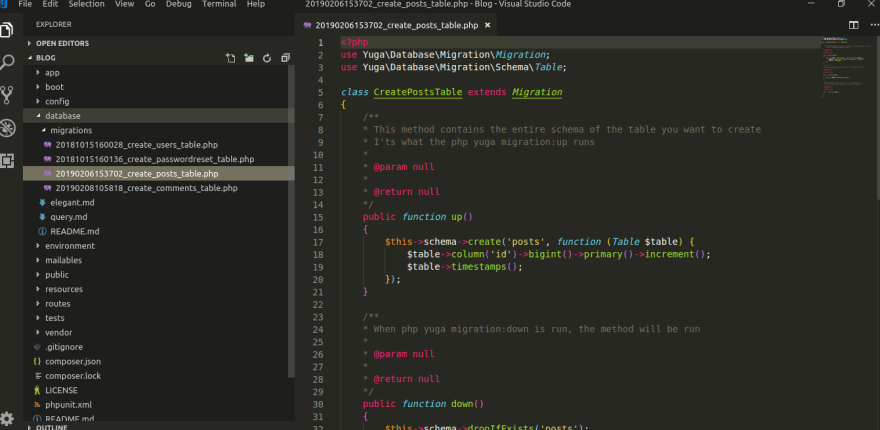Click the $table->timestamps(); line
Screen dimensions: 880x430
(x=465, y=267)
